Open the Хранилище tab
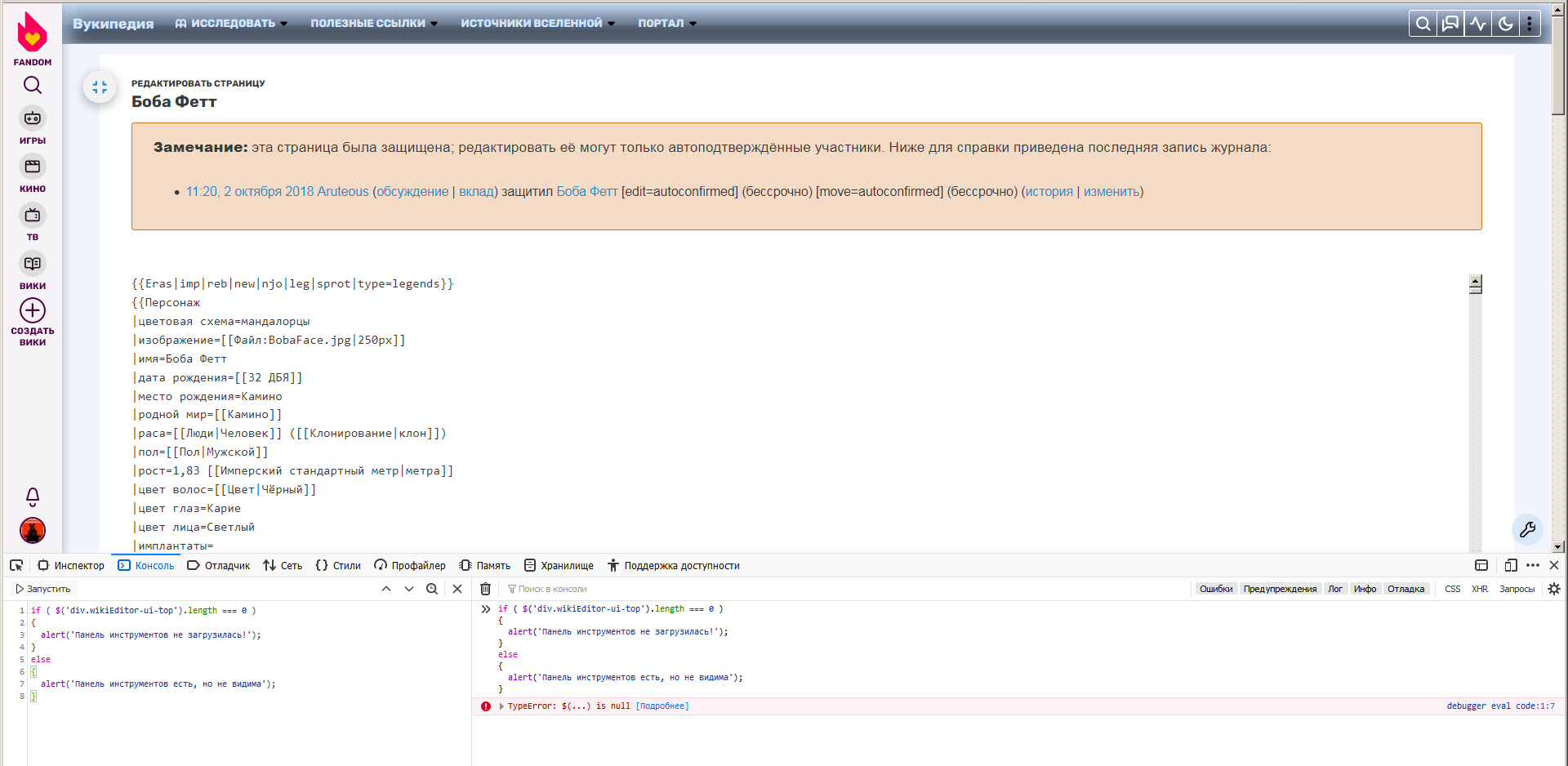Viewport: 1568px width, 766px height. (559, 565)
